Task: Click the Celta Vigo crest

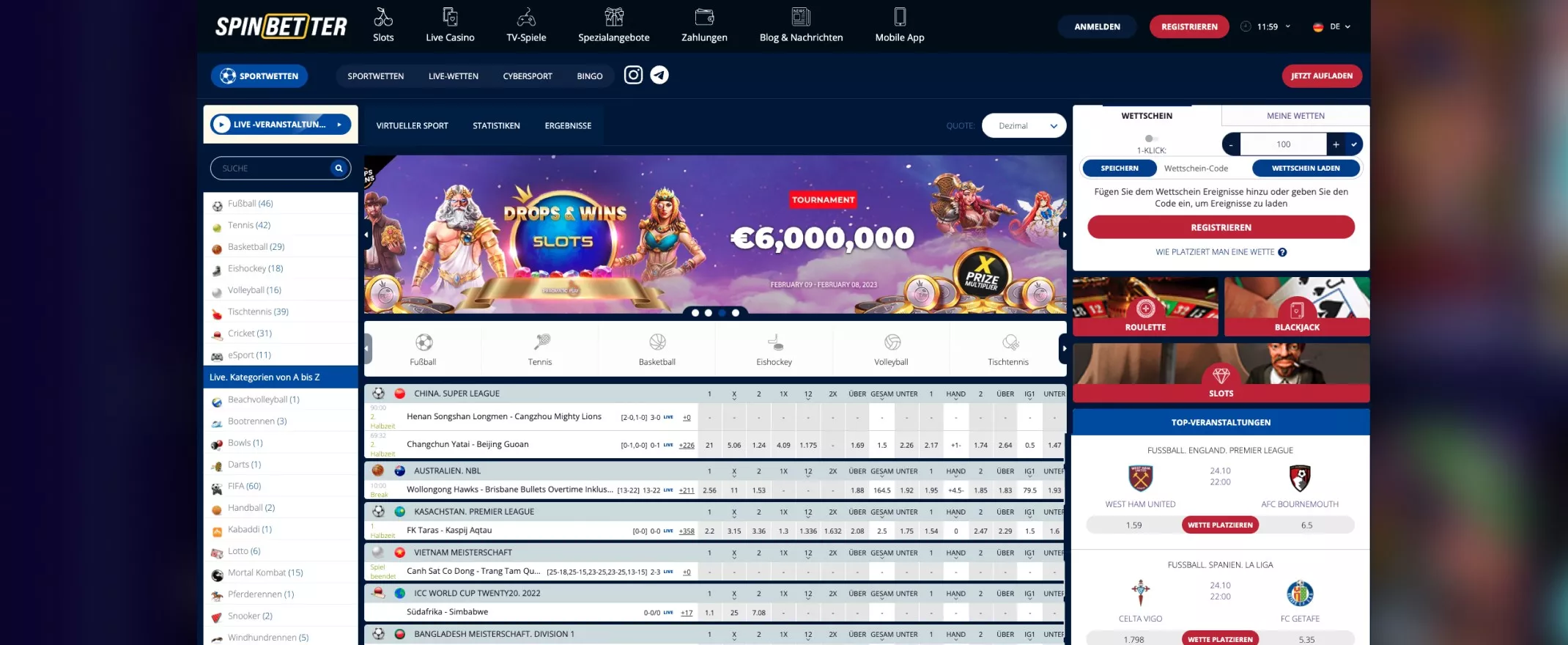Action: point(1140,592)
